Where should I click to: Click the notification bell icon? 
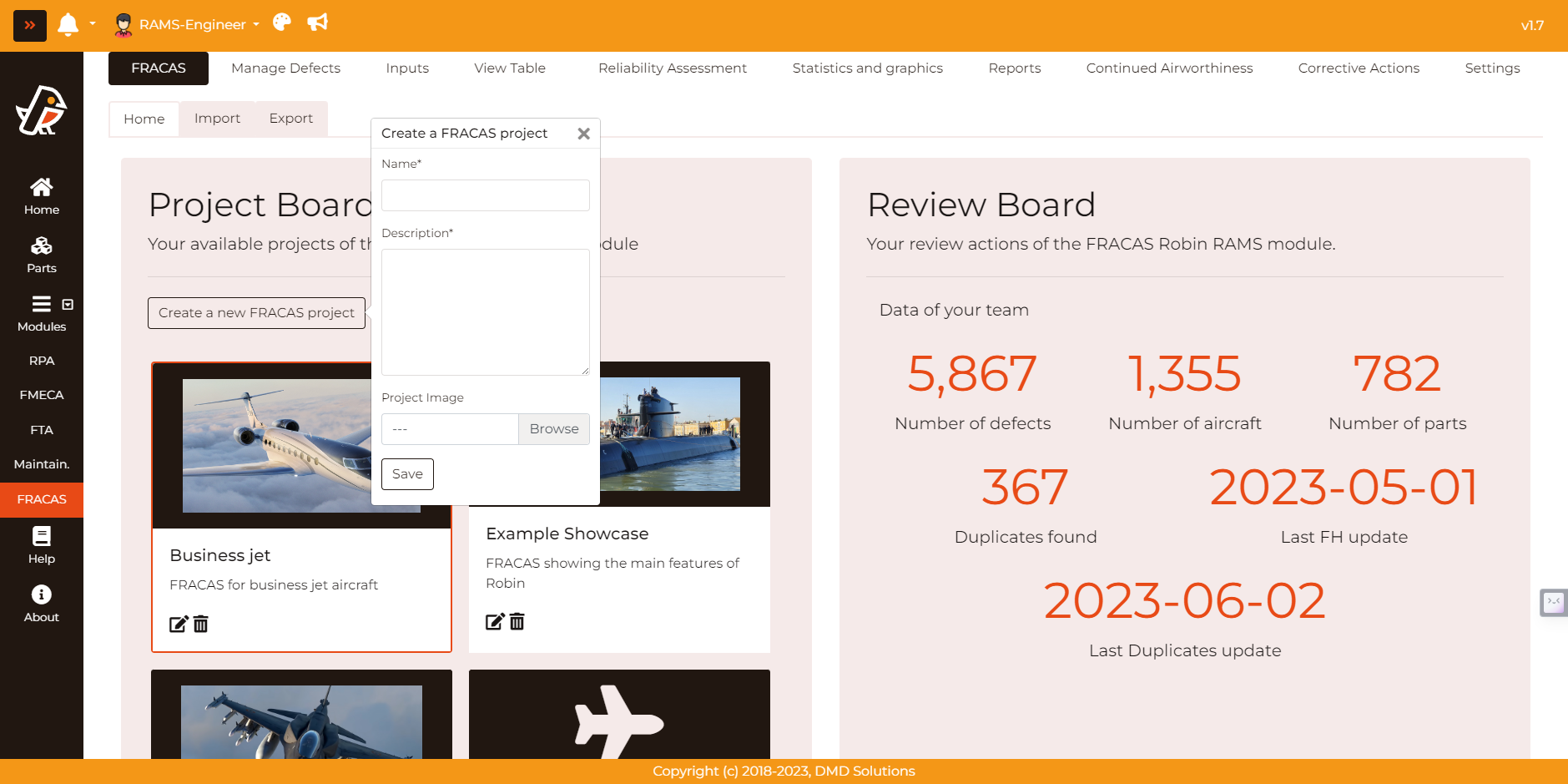pyautogui.click(x=68, y=25)
